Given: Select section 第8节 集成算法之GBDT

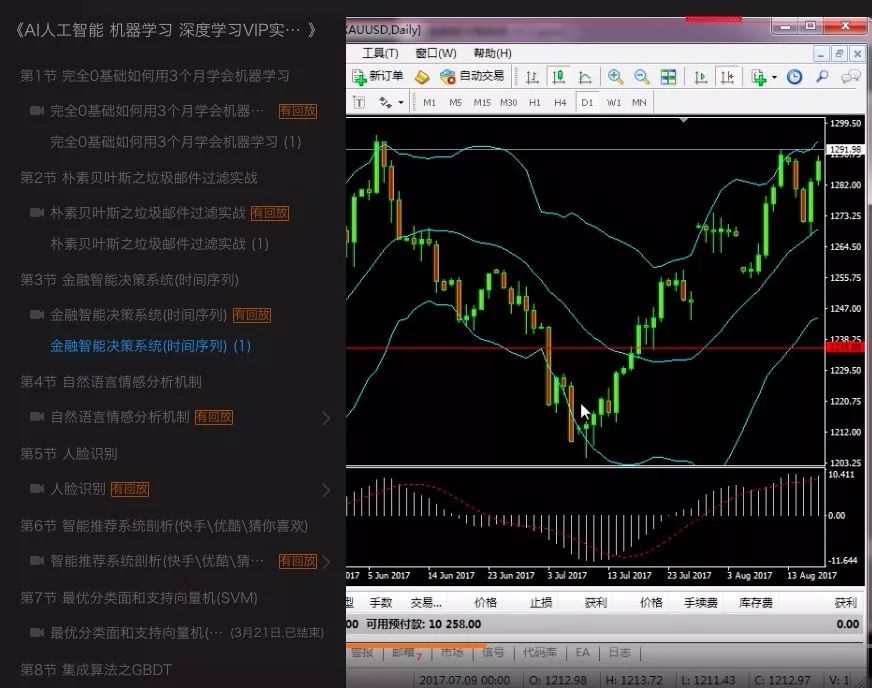Looking at the screenshot, I should pos(96,670).
